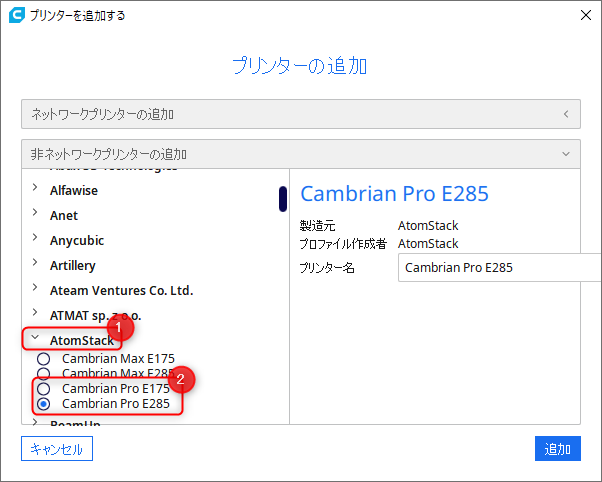Select the Alfawise label in printer list
The height and width of the screenshot is (482, 602).
pyautogui.click(x=74, y=190)
